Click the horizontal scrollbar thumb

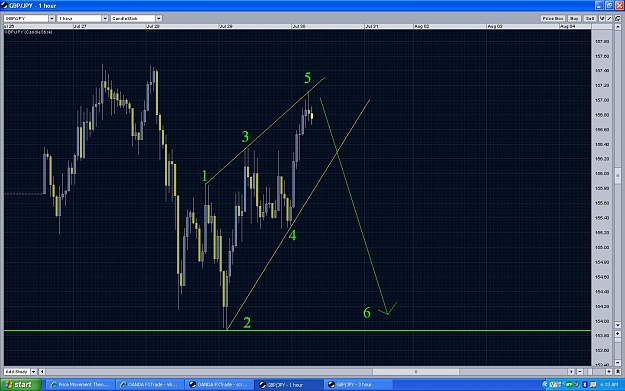click(x=416, y=371)
